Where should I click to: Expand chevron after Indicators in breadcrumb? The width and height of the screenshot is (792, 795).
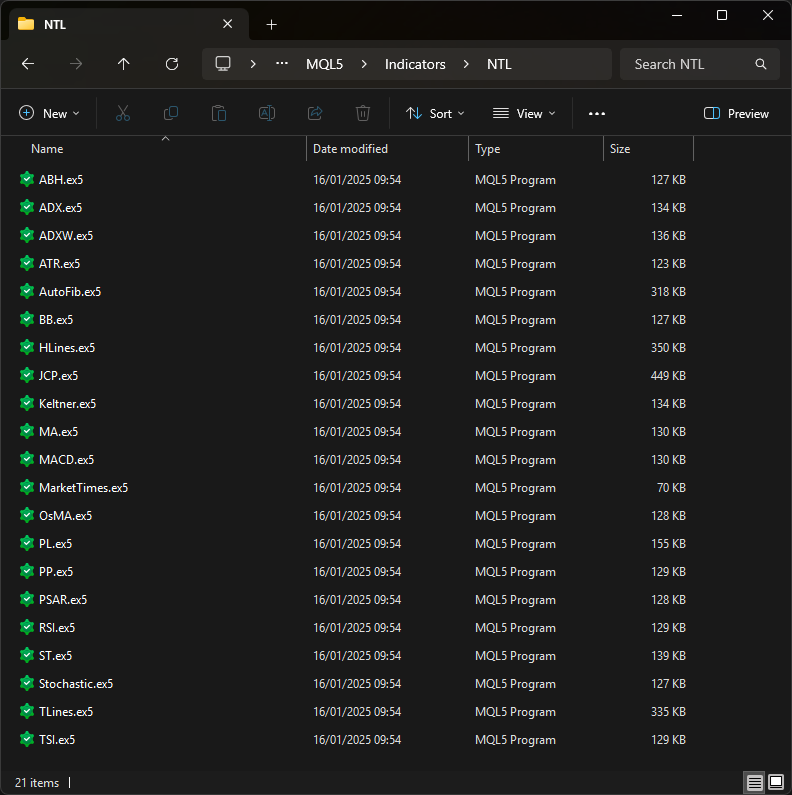466,64
